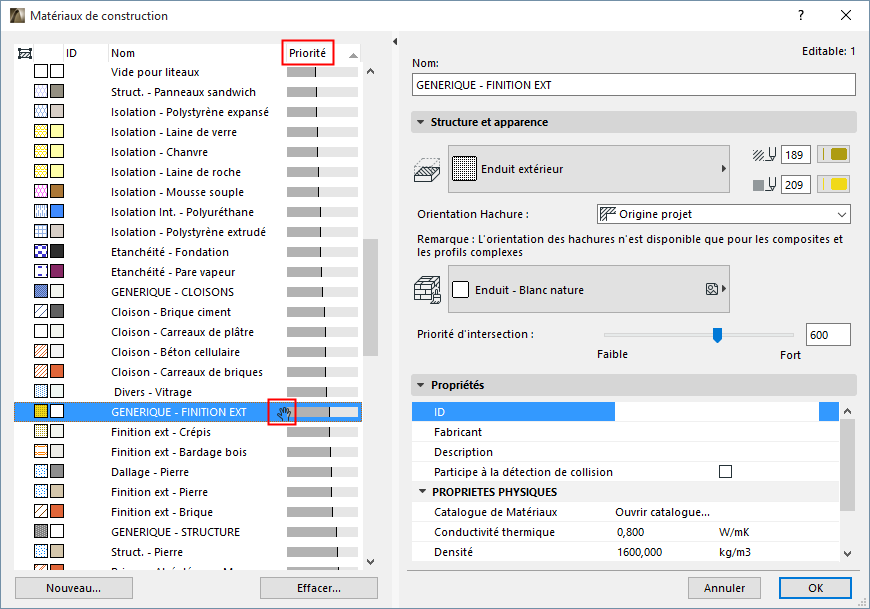870x609 pixels.
Task: Click the Effacer... button
Action: click(x=319, y=588)
